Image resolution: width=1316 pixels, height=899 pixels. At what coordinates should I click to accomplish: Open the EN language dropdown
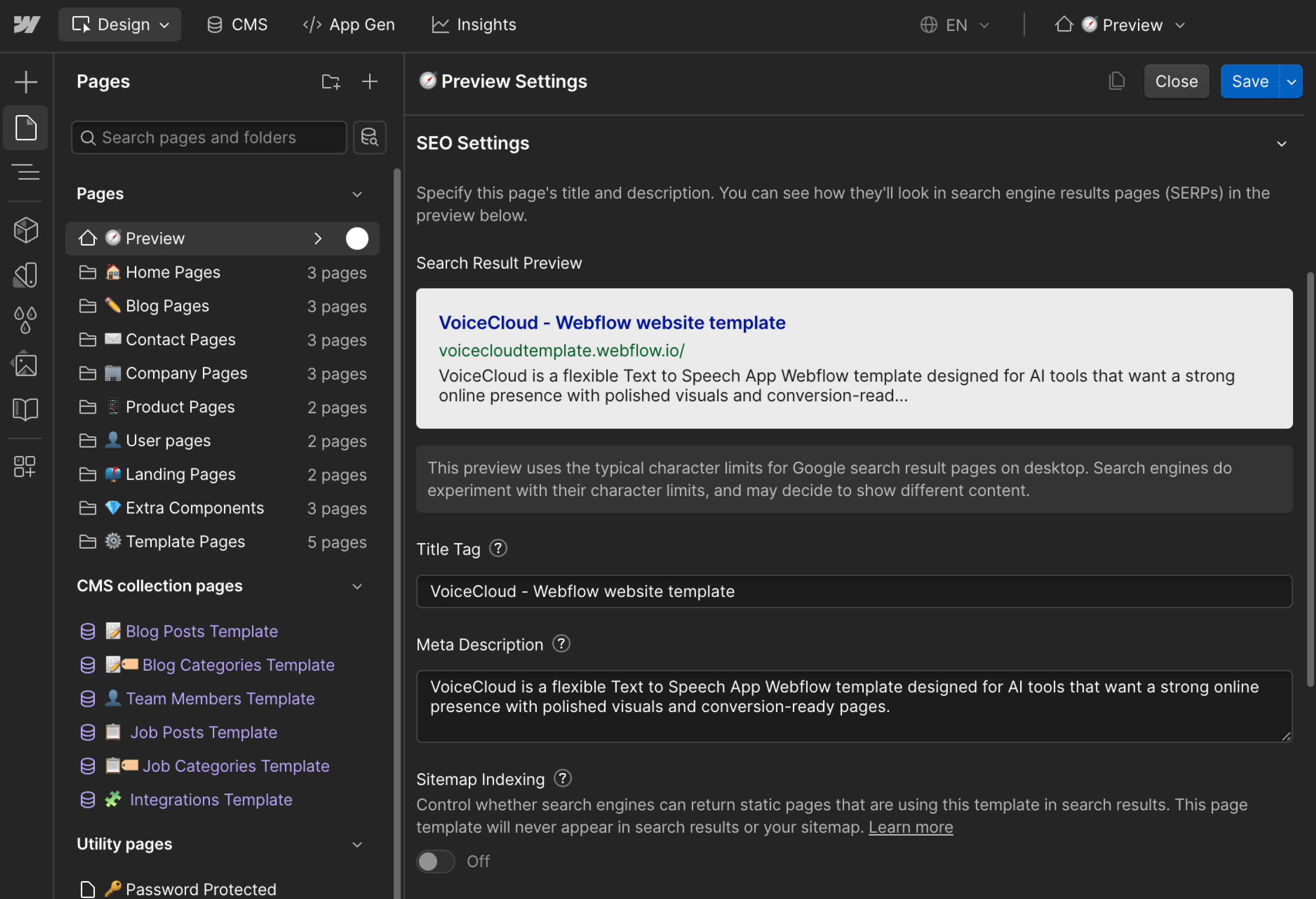tap(955, 24)
